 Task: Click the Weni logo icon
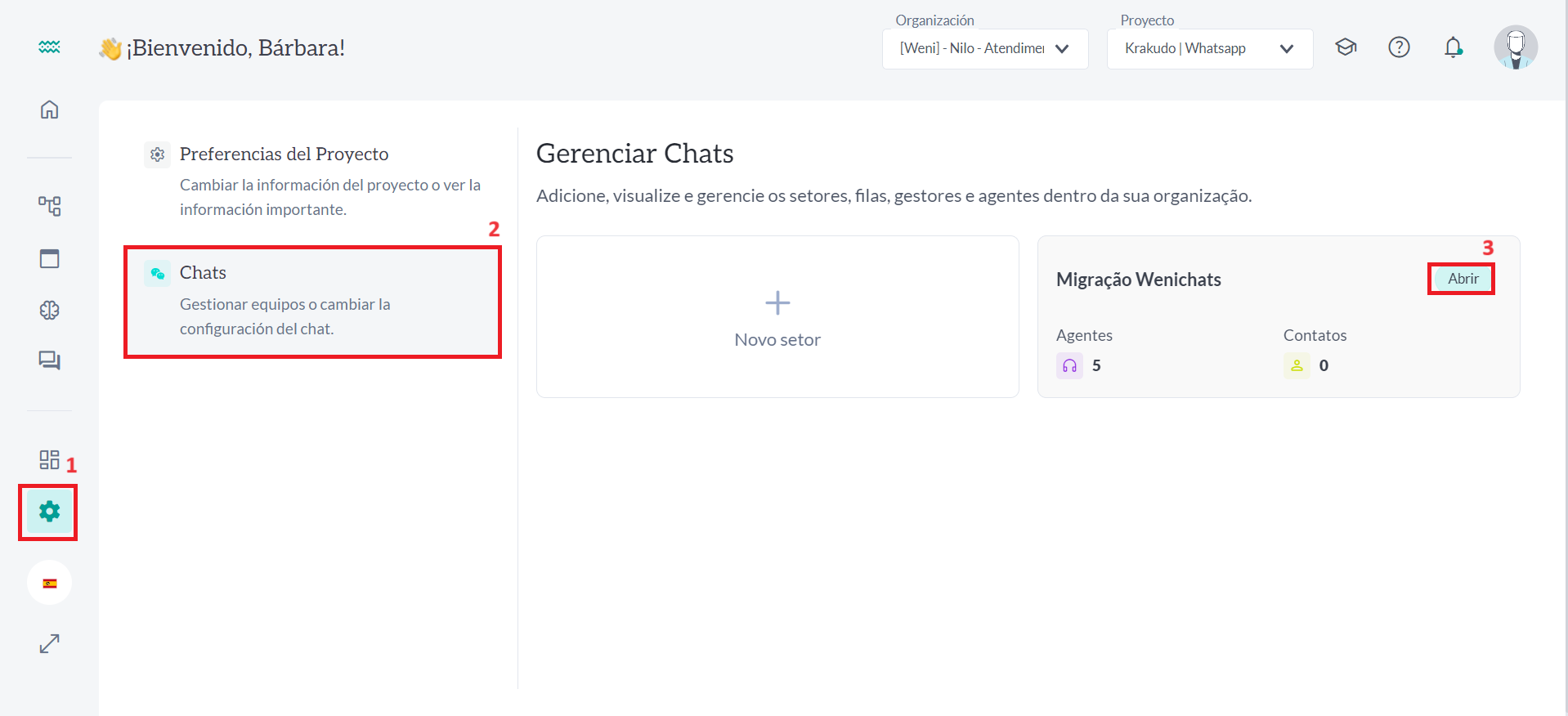pos(49,47)
